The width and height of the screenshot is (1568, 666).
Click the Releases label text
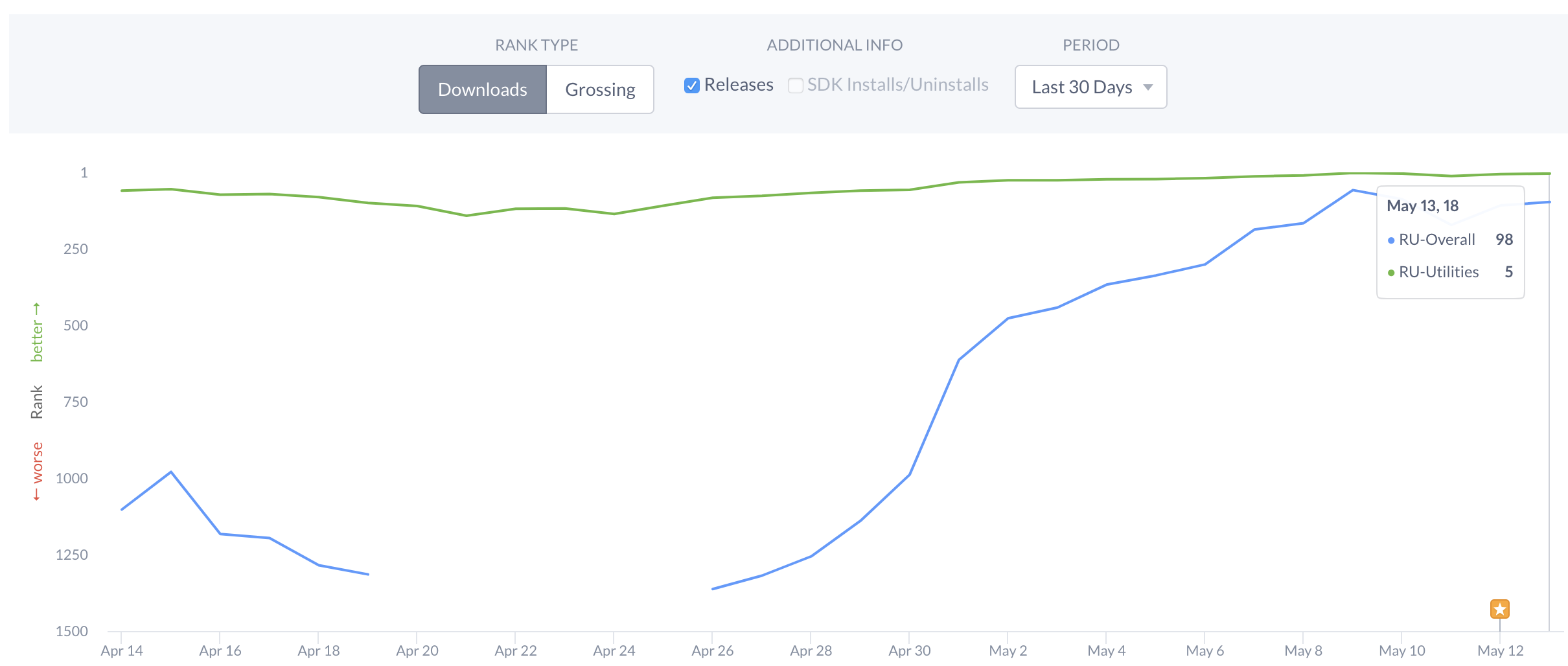coord(739,85)
